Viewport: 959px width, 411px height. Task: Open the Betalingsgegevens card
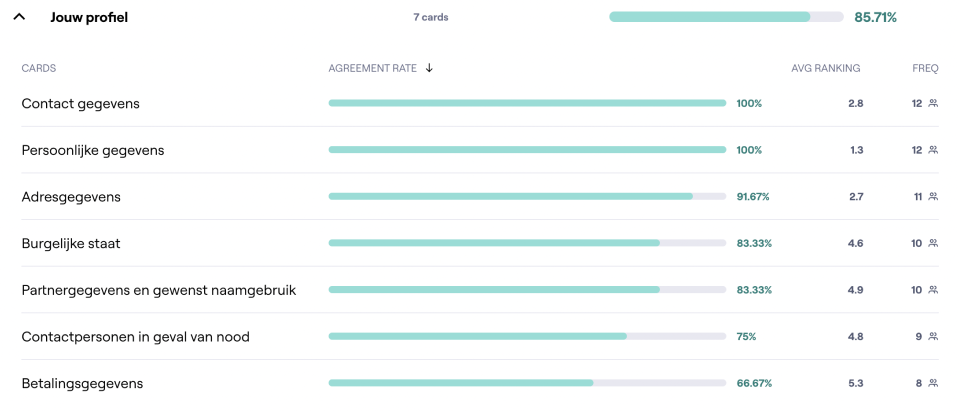coord(82,383)
